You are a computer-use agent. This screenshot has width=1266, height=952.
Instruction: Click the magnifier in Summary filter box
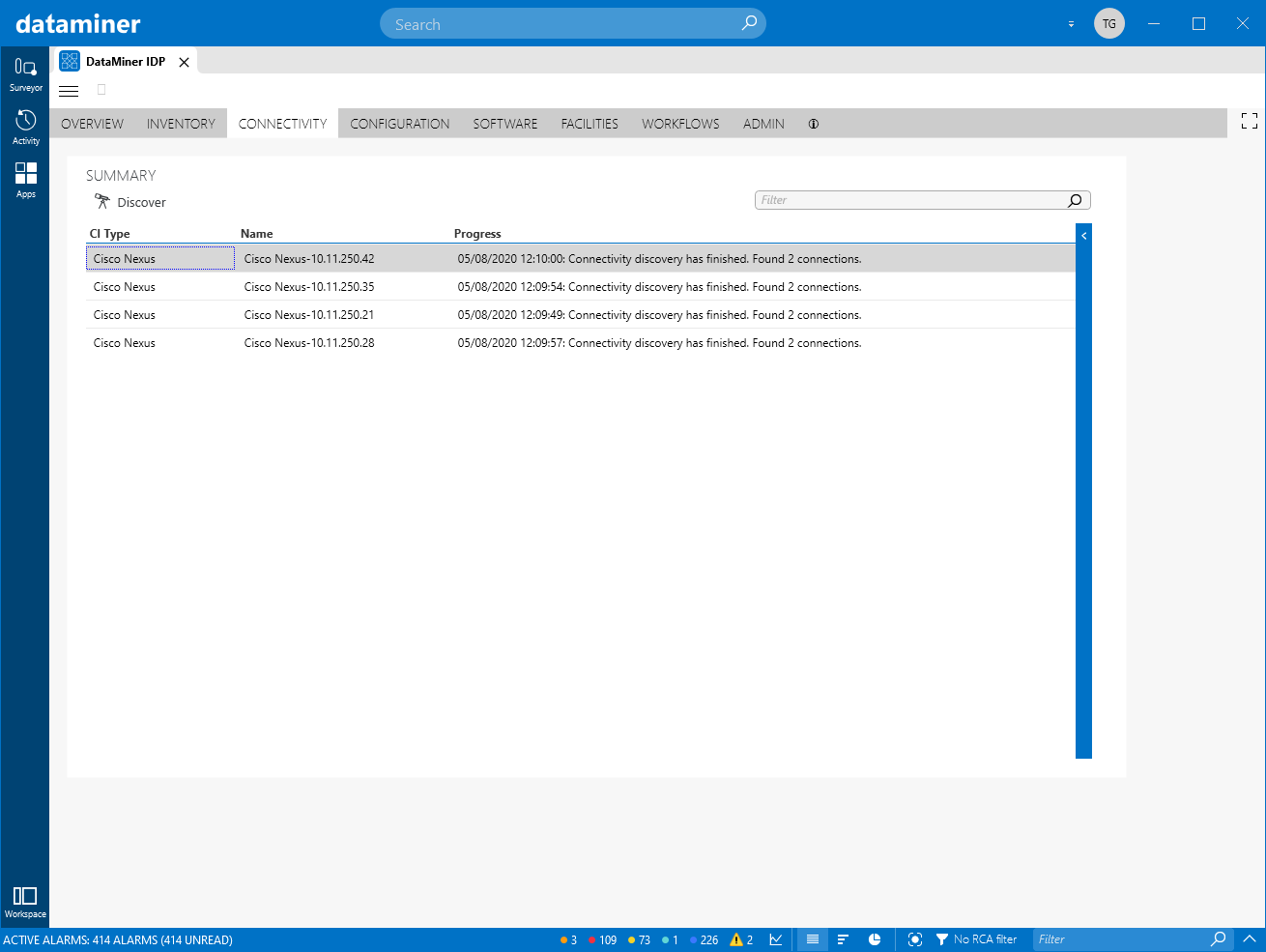[x=1075, y=200]
